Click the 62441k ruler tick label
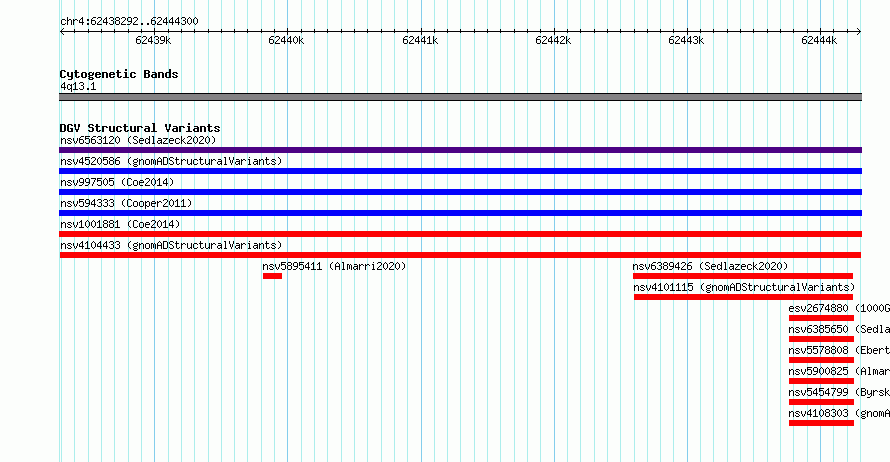This screenshot has width=890, height=462. point(420,40)
